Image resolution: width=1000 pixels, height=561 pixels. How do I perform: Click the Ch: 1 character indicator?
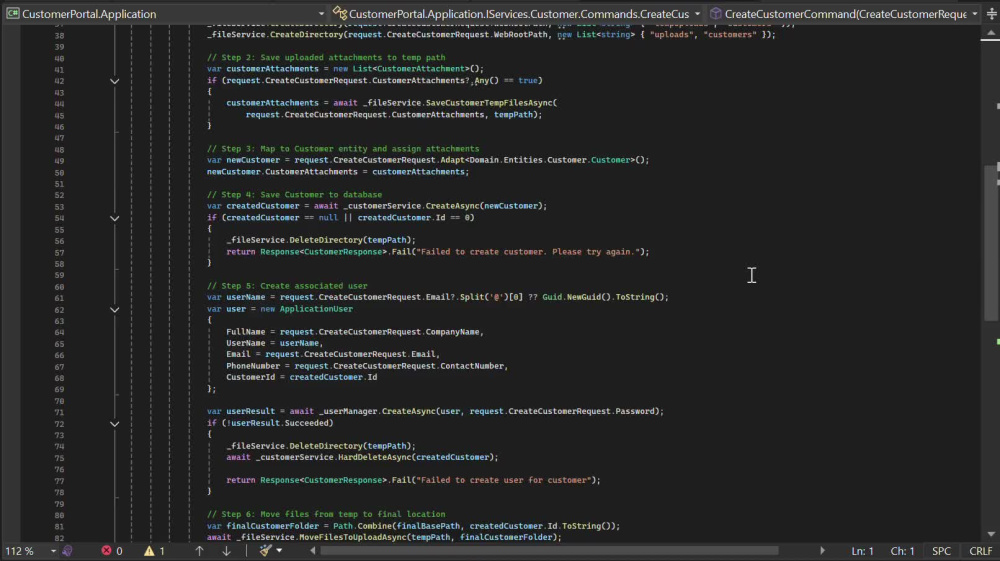tap(902, 551)
